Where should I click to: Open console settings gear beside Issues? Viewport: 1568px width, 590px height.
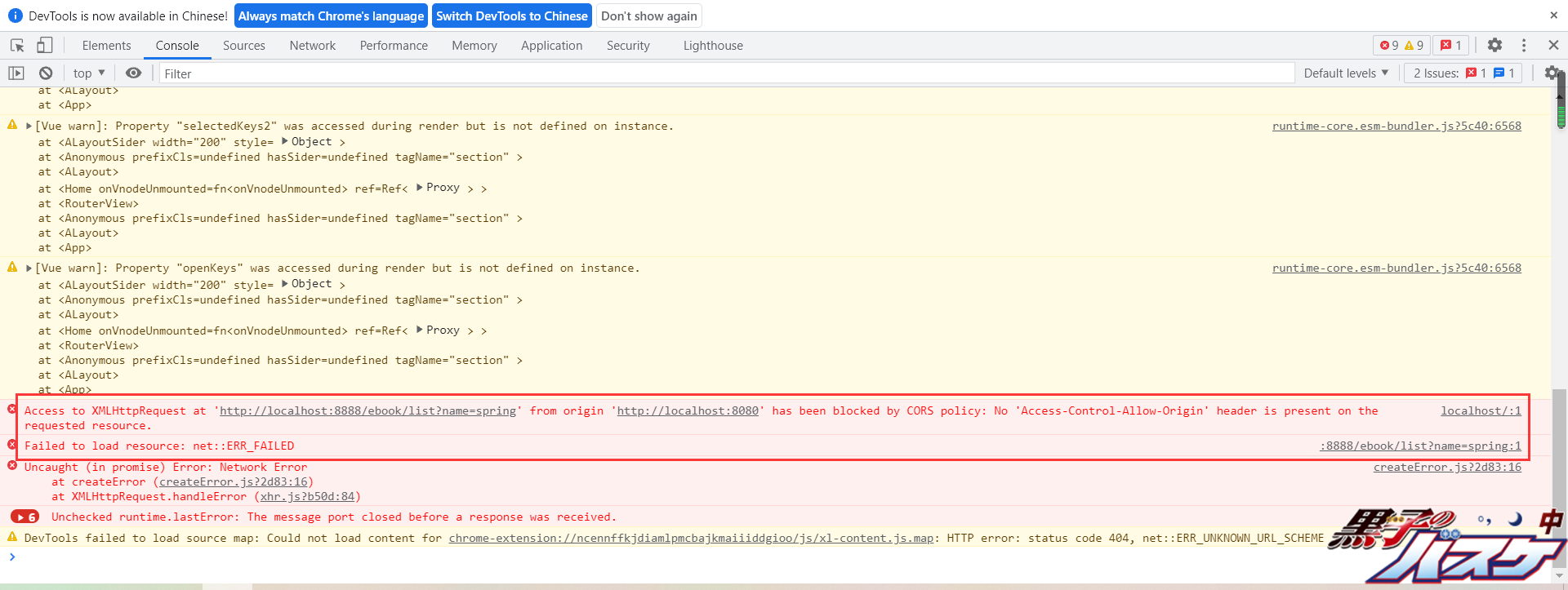1552,73
